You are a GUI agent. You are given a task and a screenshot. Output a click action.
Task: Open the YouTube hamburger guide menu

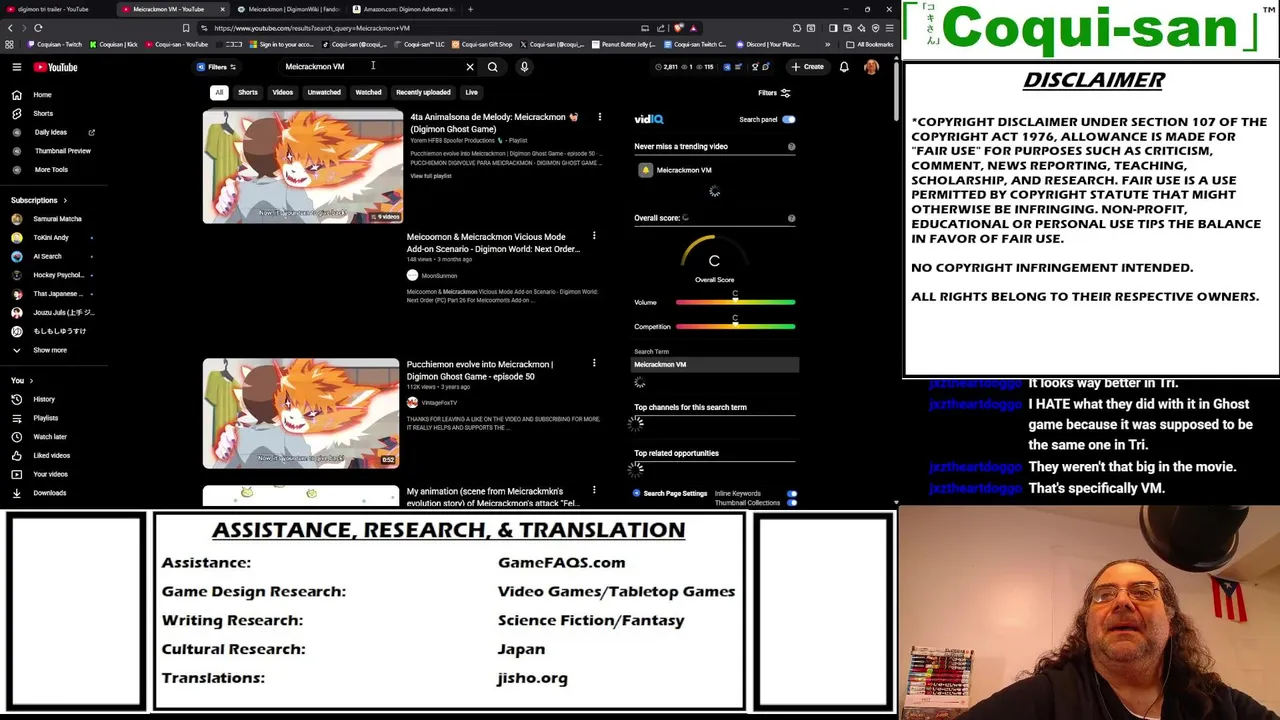click(17, 67)
